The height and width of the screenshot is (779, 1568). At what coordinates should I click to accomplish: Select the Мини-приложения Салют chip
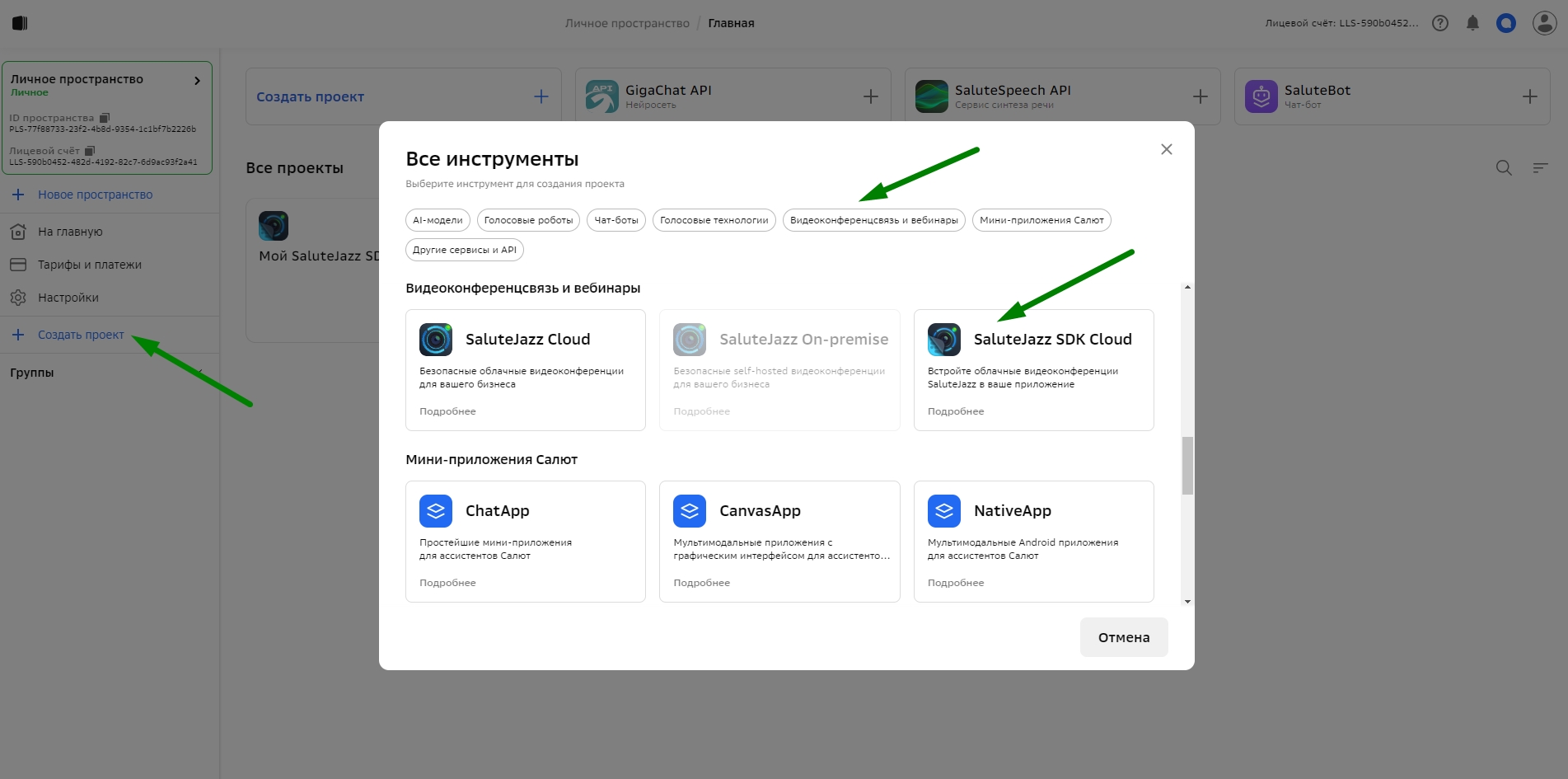click(1041, 220)
